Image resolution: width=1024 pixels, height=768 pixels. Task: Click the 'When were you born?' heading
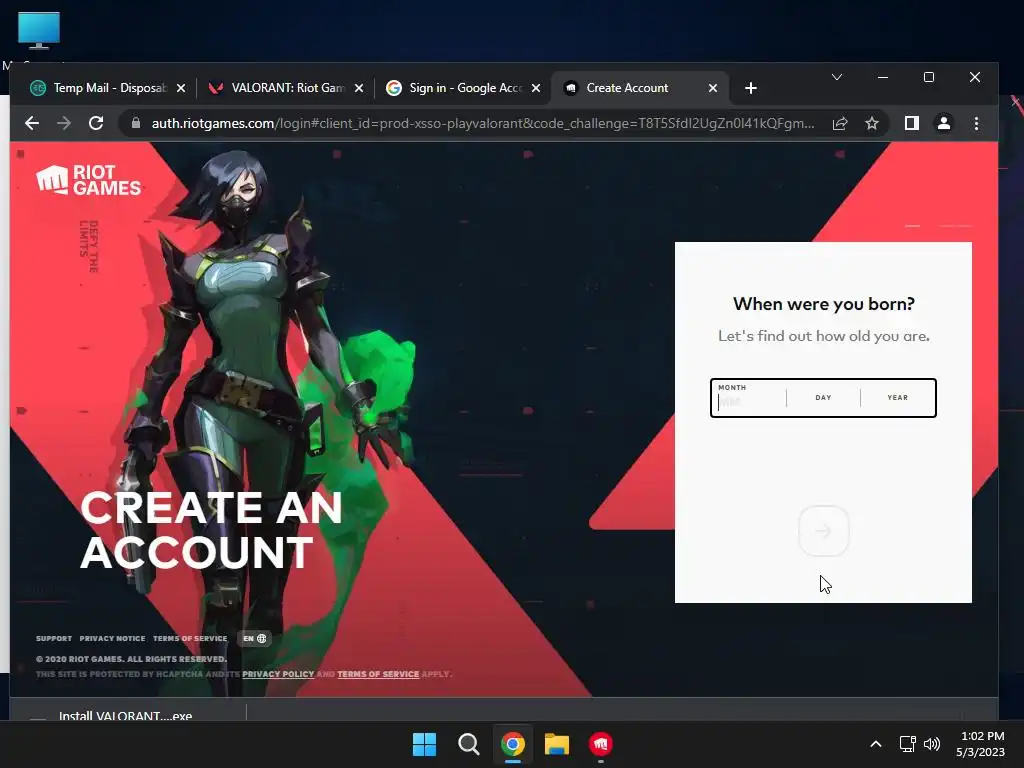pyautogui.click(x=824, y=304)
